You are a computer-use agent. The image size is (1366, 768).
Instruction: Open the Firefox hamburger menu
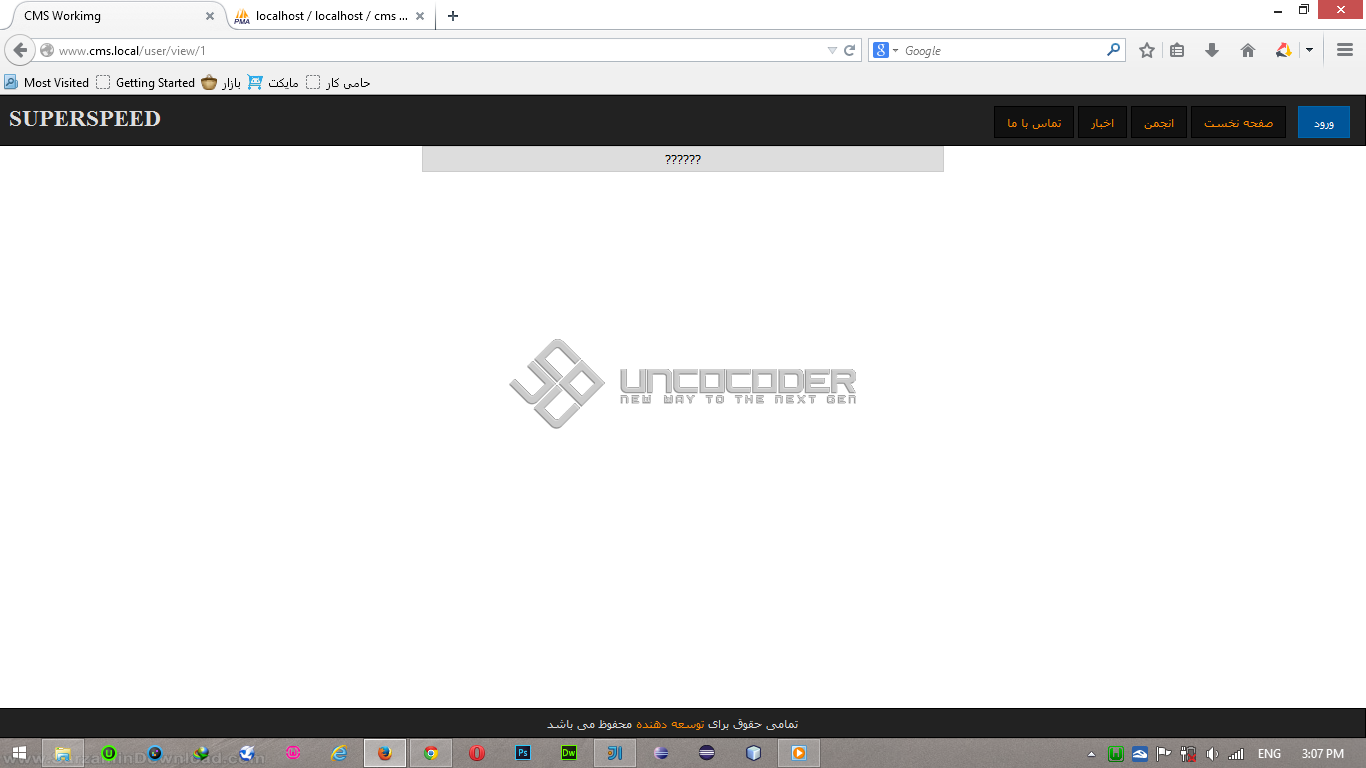(1345, 50)
